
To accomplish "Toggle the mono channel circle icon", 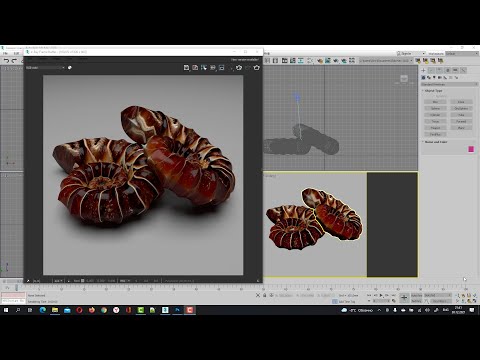I will [x=70, y=68].
